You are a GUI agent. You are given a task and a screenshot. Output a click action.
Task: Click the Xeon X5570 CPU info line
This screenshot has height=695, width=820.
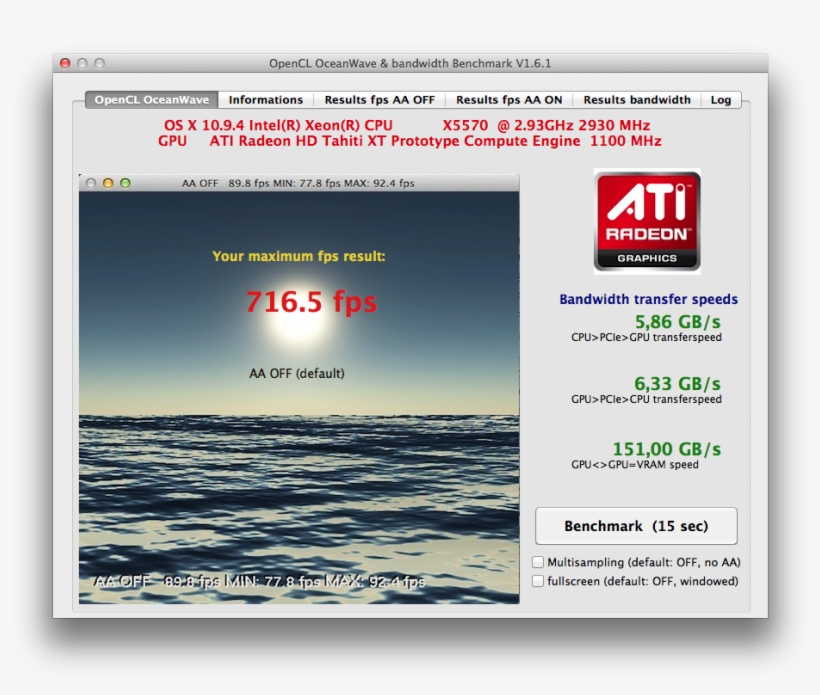coord(408,125)
